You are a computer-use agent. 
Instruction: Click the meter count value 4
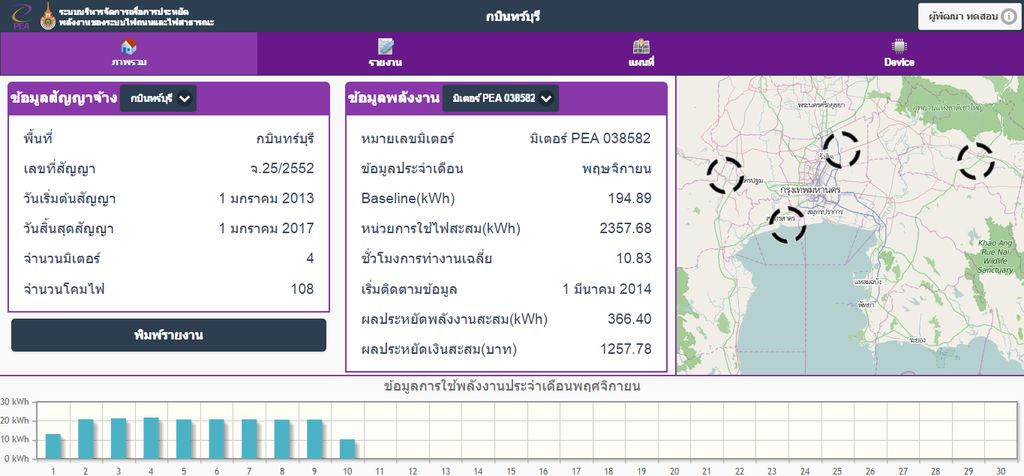(310, 259)
